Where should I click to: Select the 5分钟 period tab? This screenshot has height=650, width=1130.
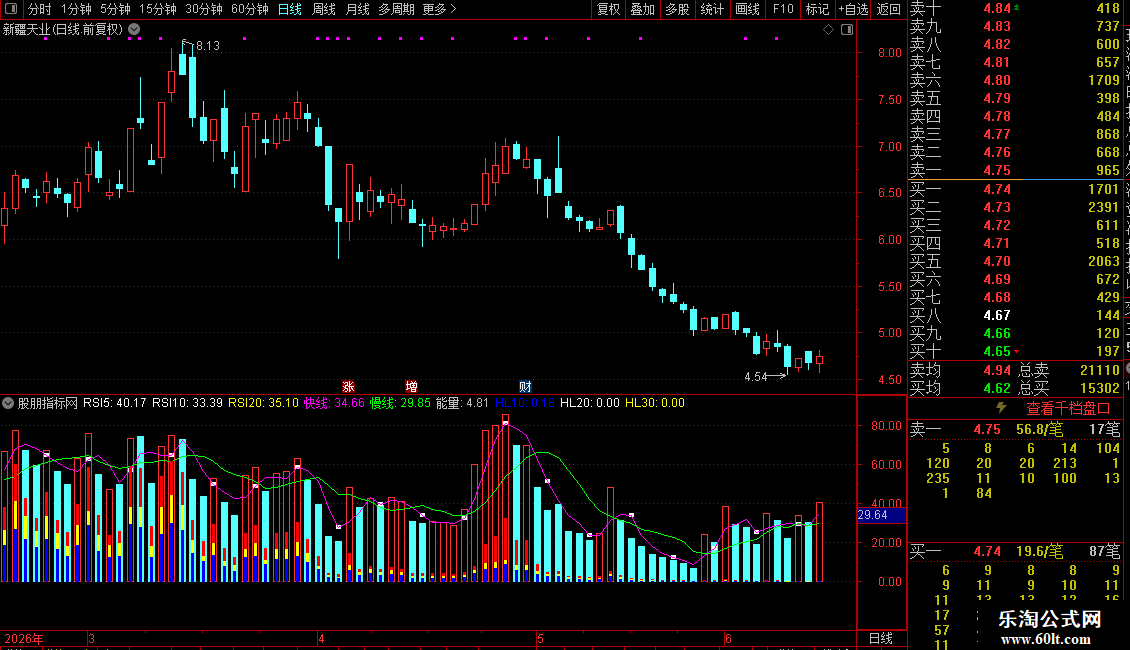(x=115, y=9)
